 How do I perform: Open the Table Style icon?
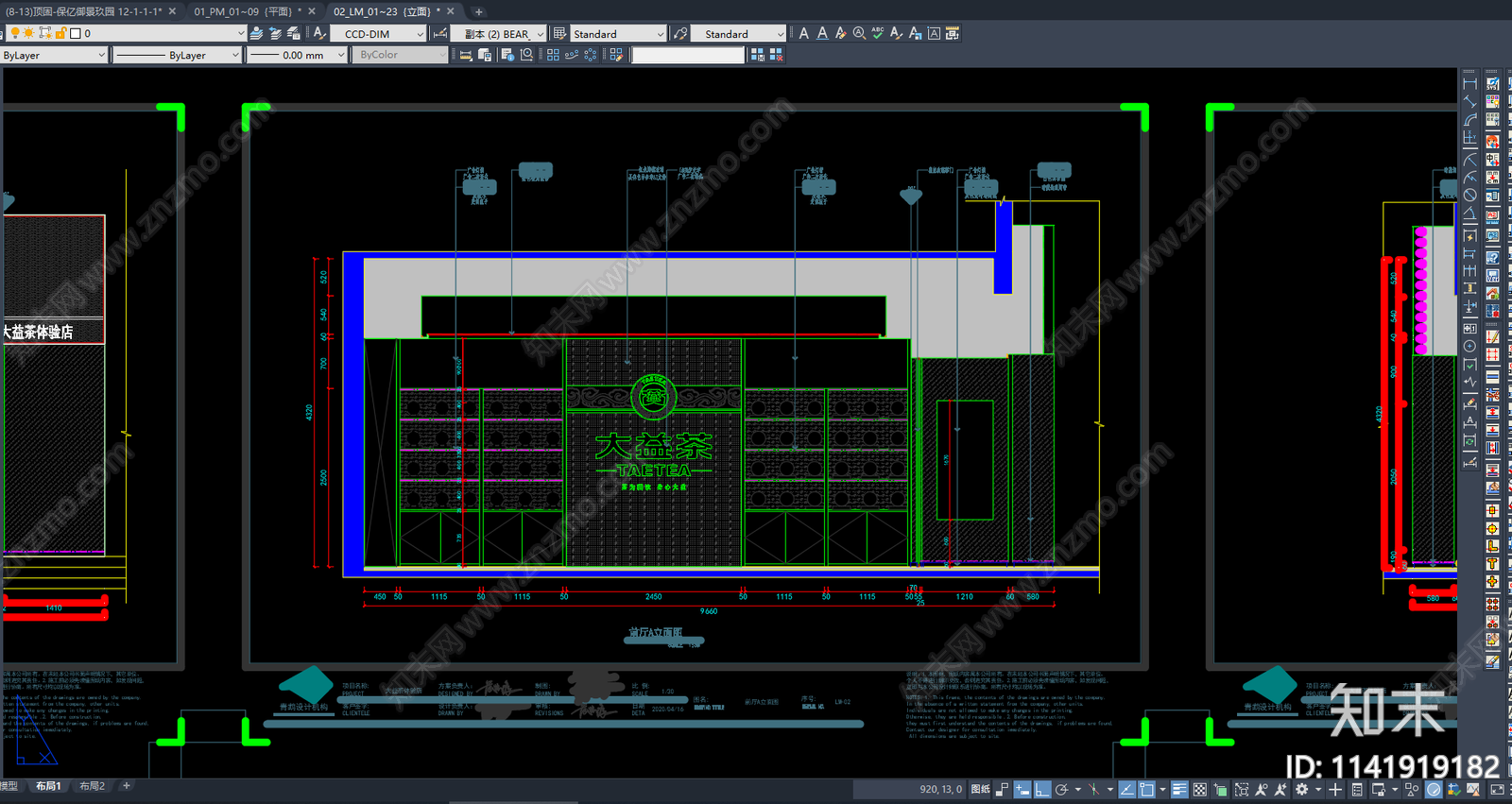click(x=559, y=33)
